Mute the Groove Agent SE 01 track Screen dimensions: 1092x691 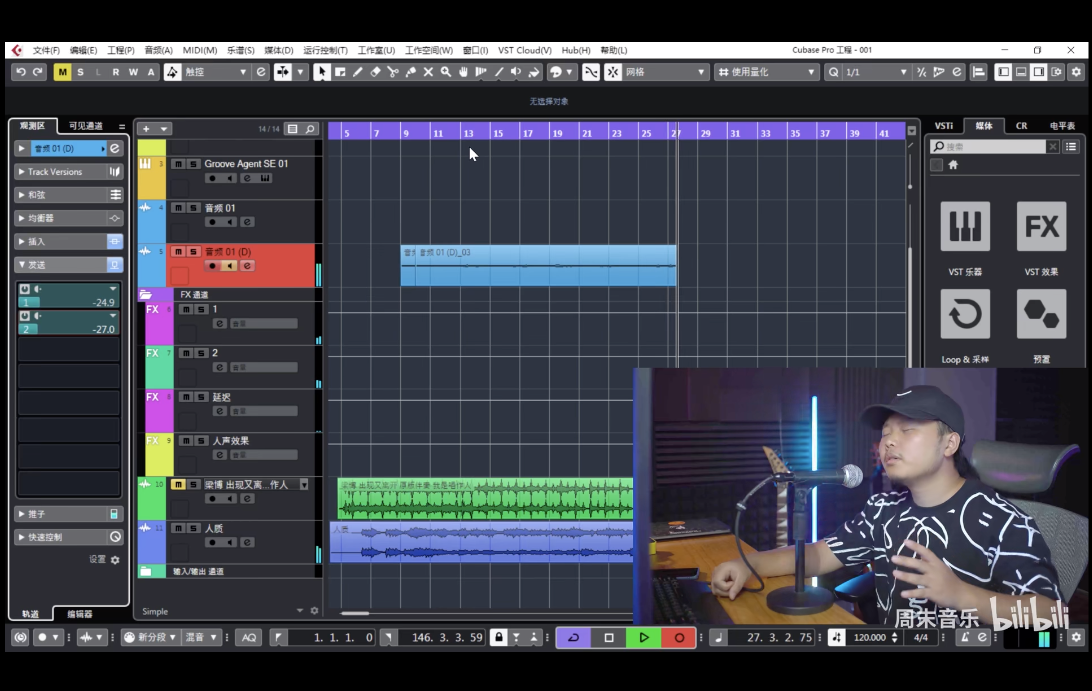(x=178, y=164)
